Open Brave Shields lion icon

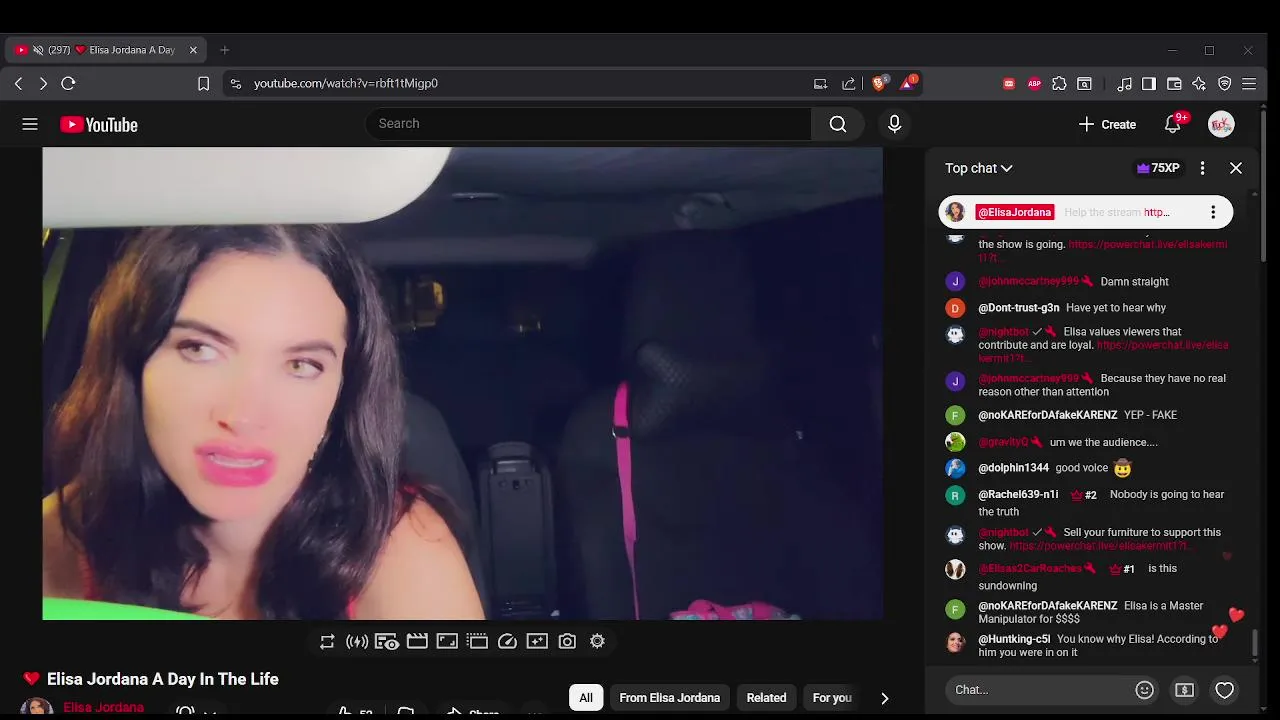coord(879,84)
